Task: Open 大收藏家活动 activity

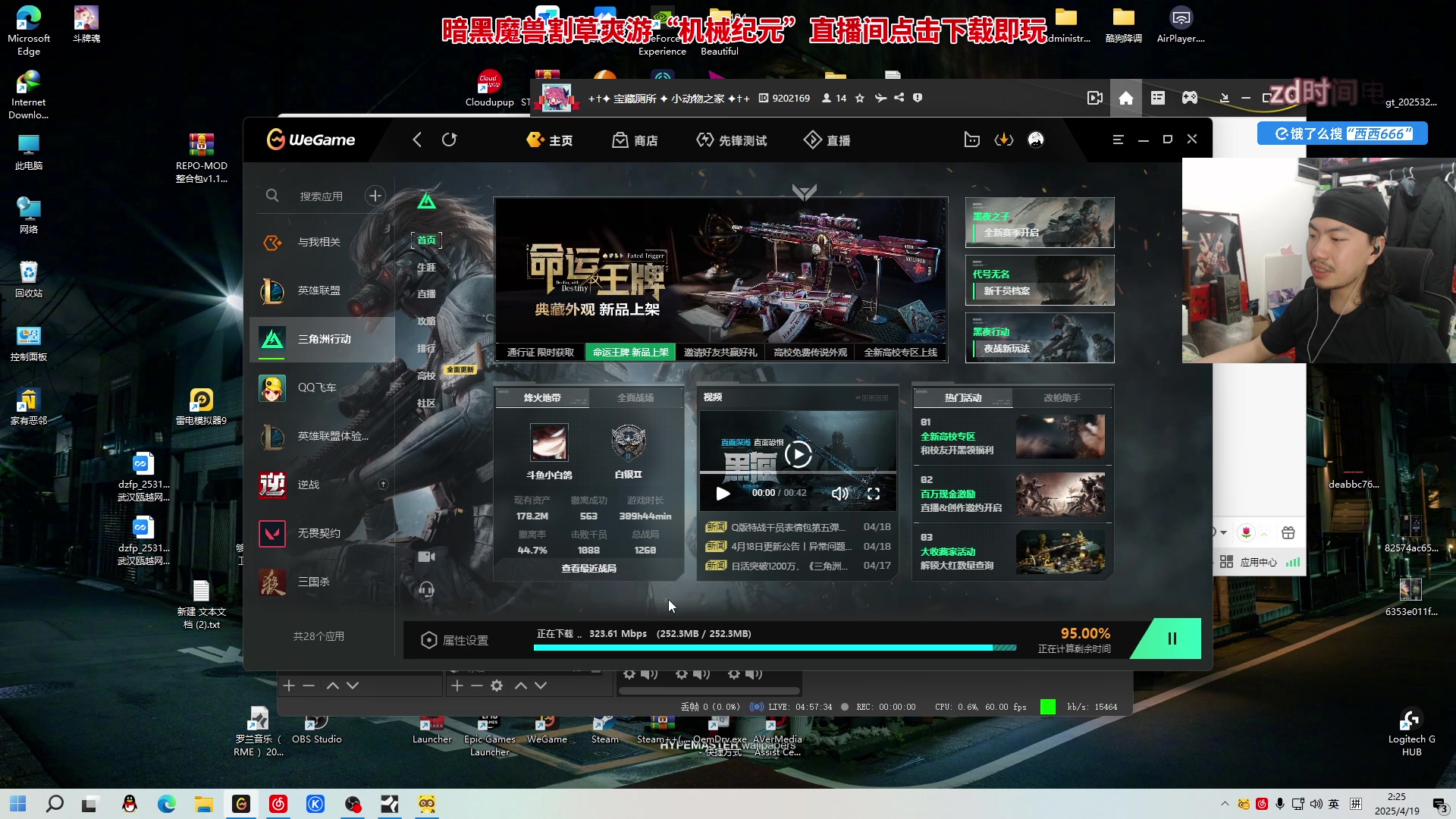Action: click(1012, 552)
